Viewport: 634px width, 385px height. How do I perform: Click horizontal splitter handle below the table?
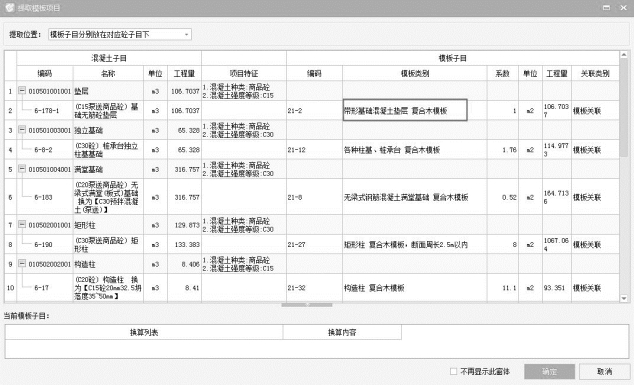coord(307,305)
